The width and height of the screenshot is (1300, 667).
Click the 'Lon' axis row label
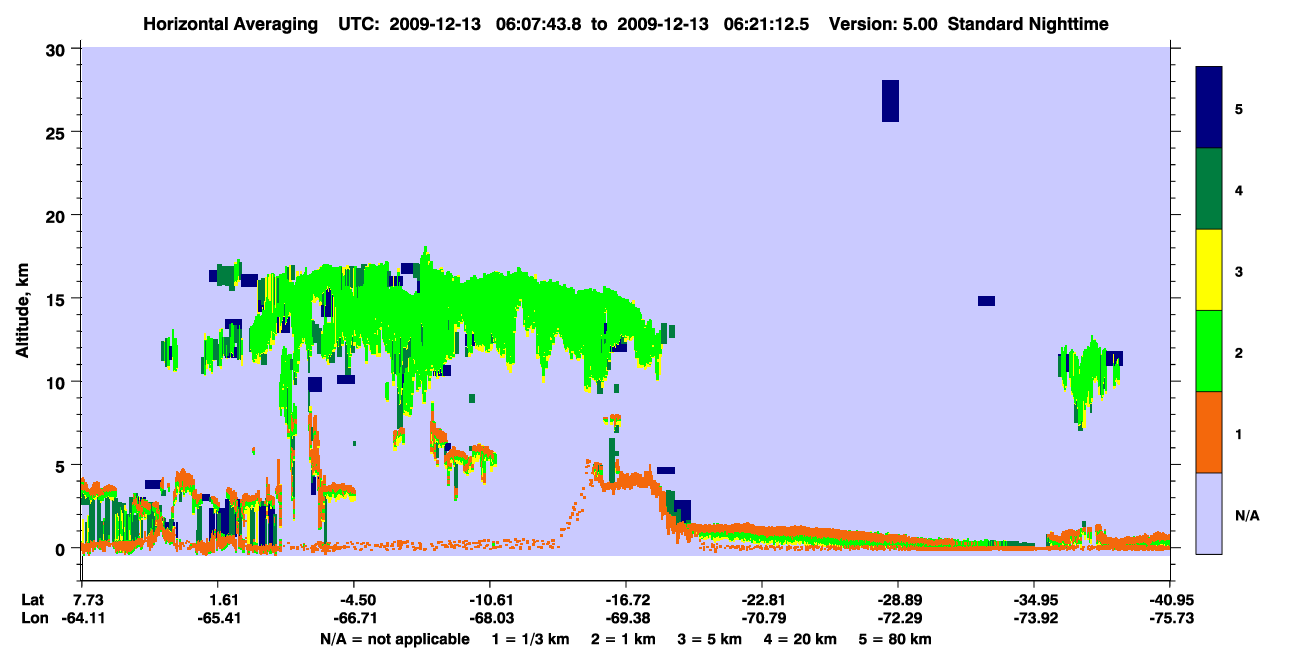pos(34,619)
